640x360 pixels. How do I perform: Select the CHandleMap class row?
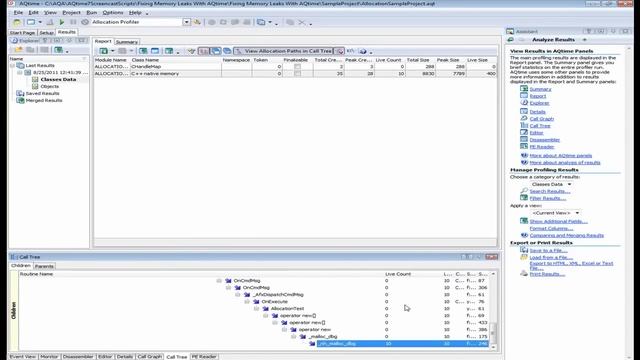pyautogui.click(x=295, y=67)
